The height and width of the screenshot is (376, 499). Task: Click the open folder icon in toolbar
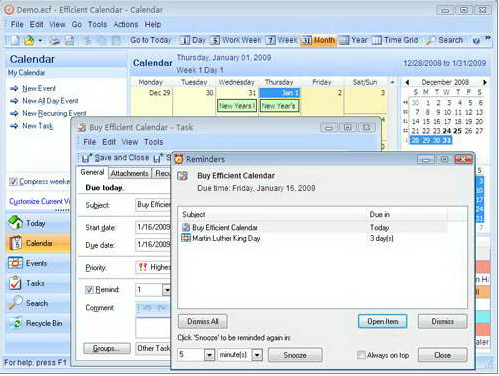point(29,40)
